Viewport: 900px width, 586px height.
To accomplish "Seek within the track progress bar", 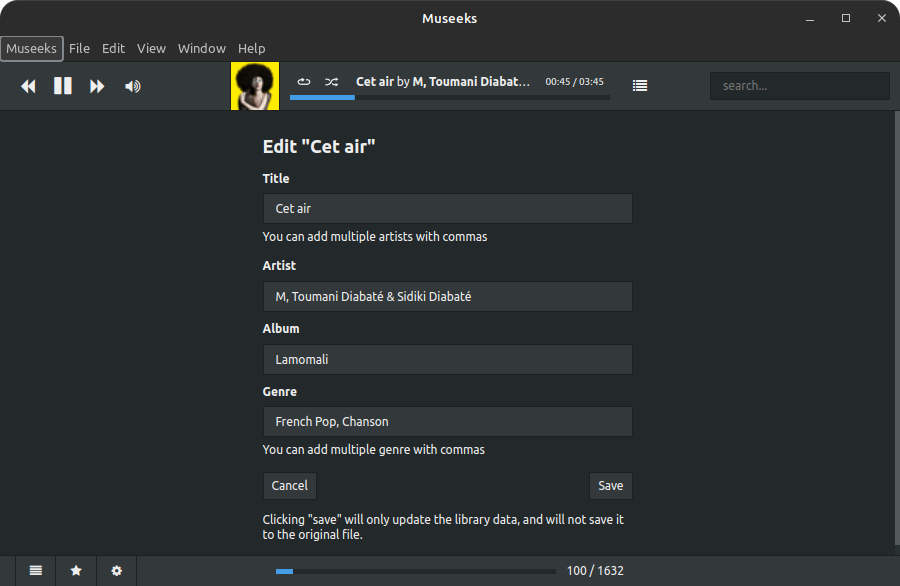I will click(449, 98).
